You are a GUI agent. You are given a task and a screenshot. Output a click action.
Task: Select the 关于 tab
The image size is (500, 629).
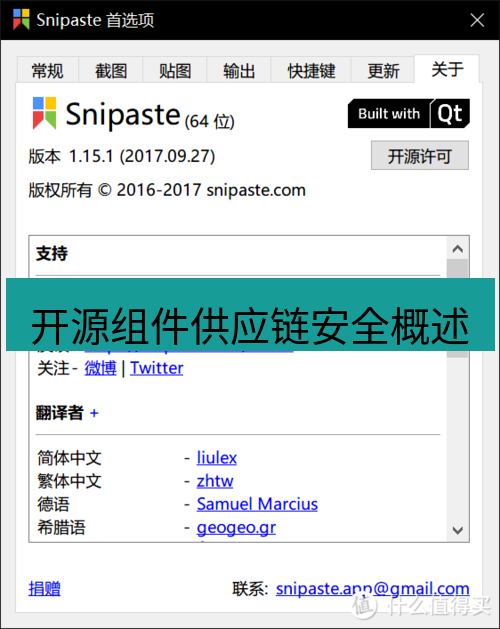coord(447,69)
